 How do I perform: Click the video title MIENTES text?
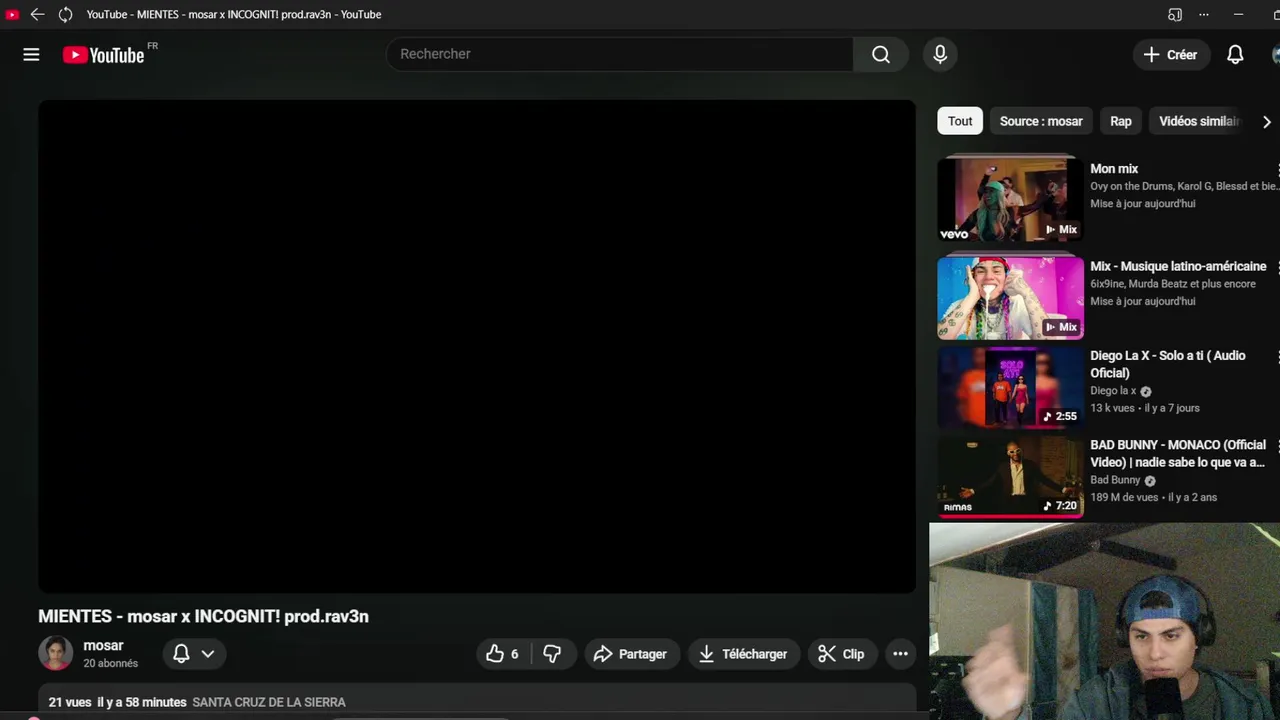[x=203, y=616]
